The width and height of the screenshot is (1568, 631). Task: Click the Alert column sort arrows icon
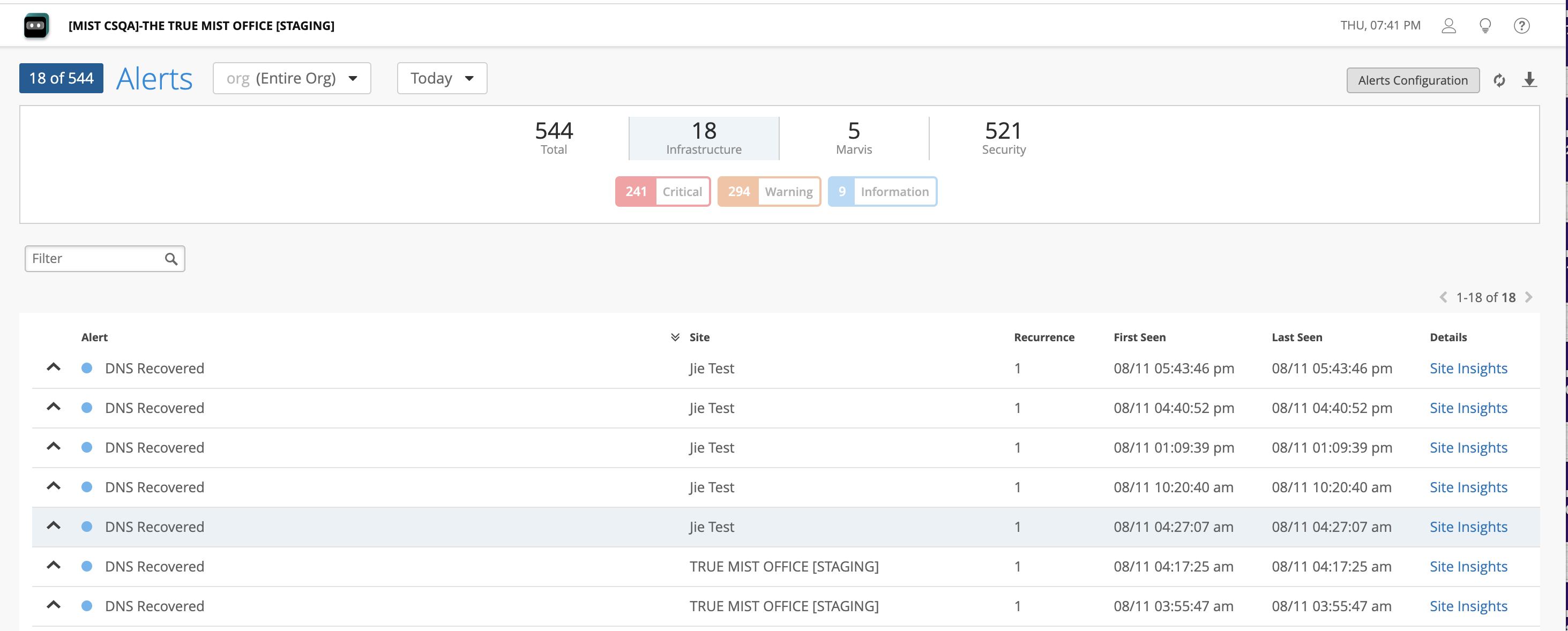coord(675,337)
